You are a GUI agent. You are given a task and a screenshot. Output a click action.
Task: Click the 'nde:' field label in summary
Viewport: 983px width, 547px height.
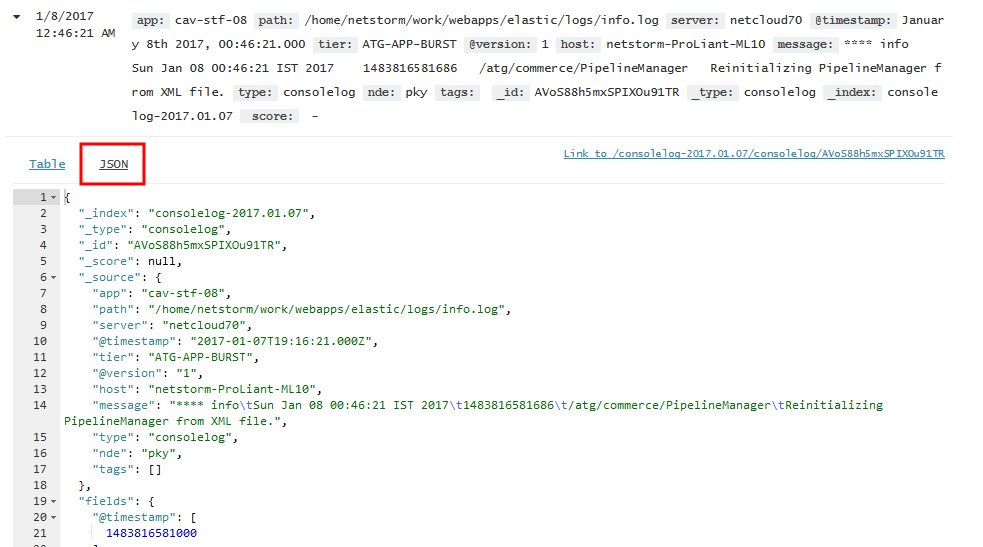click(381, 92)
